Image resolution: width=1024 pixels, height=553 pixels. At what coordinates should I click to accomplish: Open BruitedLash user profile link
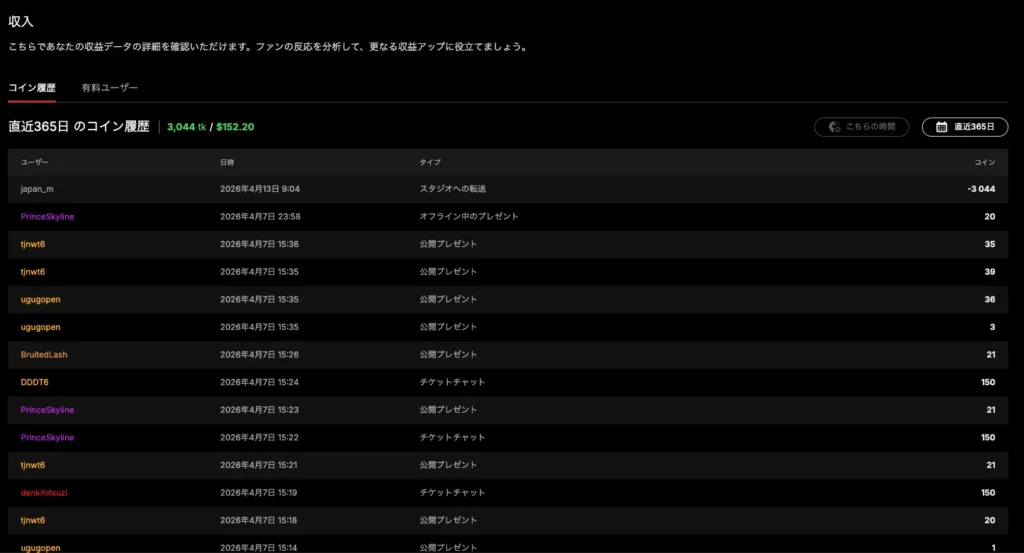point(44,355)
